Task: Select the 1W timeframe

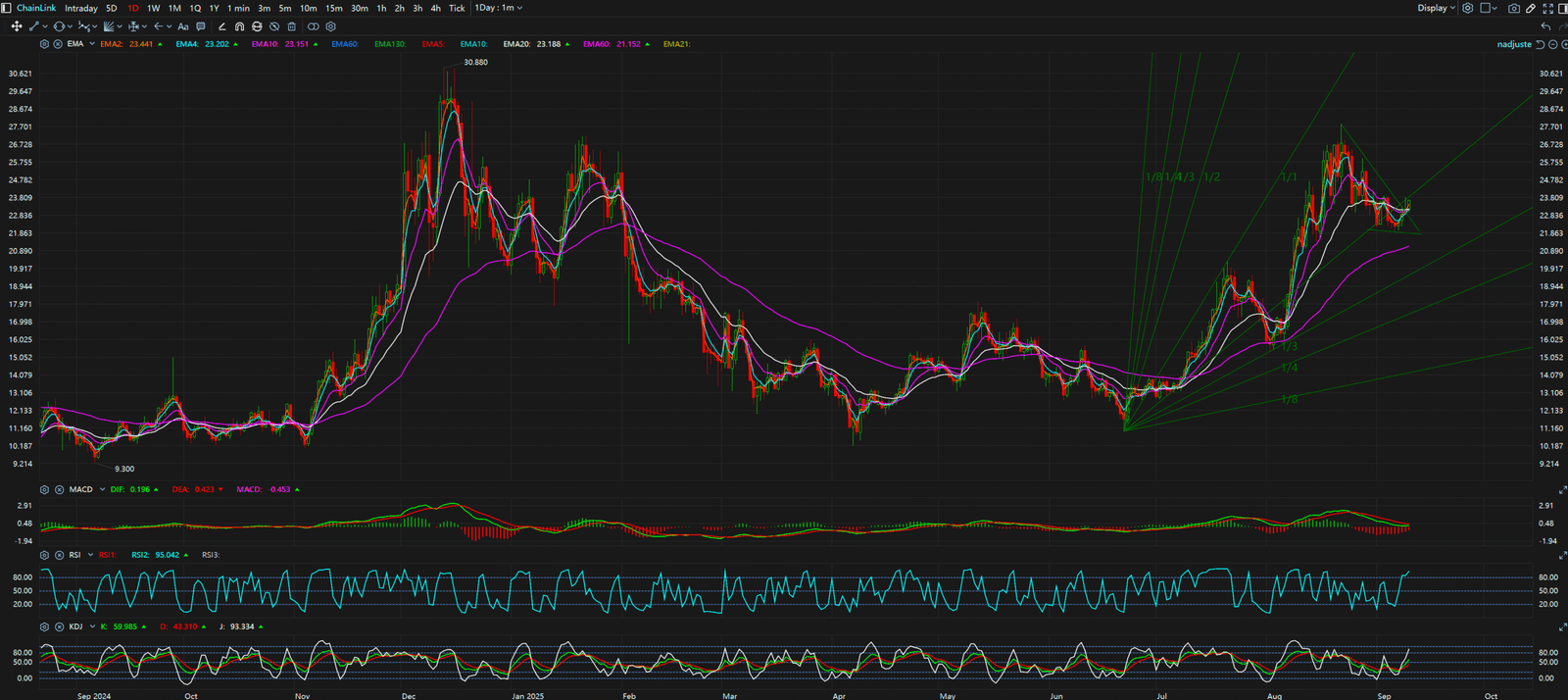Action: click(154, 8)
